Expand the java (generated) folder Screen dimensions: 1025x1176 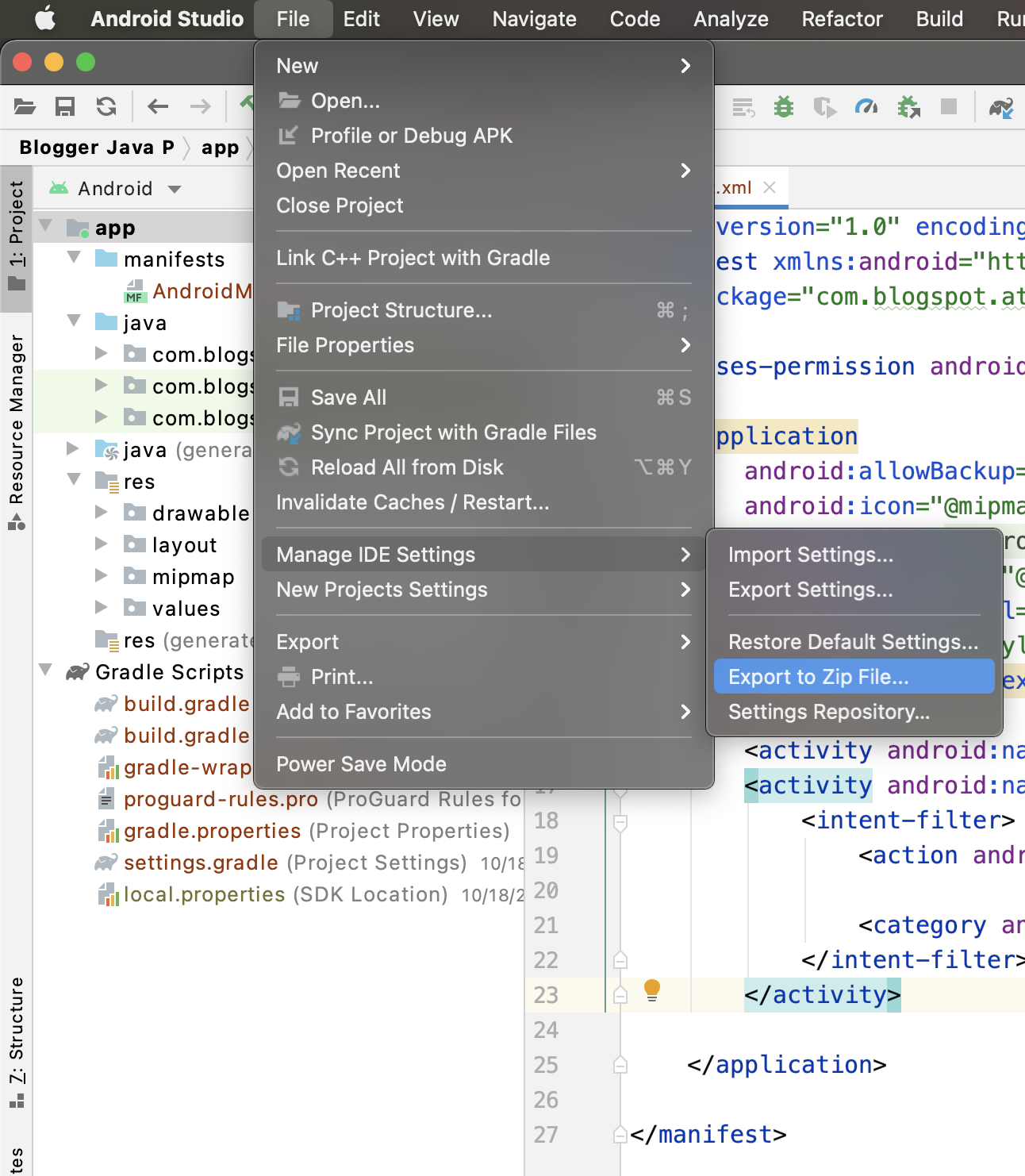coord(73,448)
